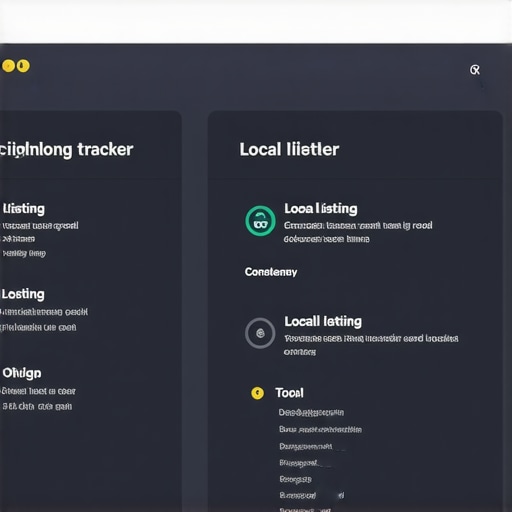Viewport: 512px width, 512px height.
Task: Click the yellow dot icon next to Tooal
Action: [x=257, y=393]
